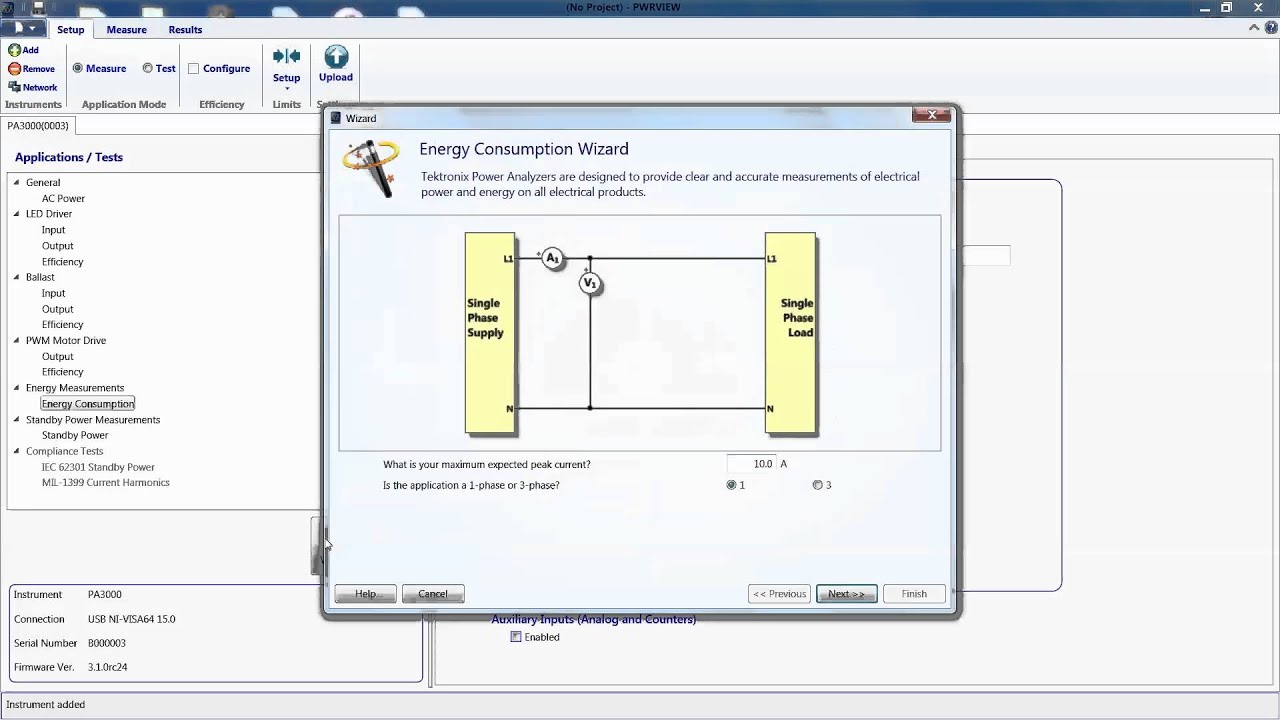The image size is (1280, 720).
Task: Open the Results ribbon tab
Action: click(x=185, y=29)
